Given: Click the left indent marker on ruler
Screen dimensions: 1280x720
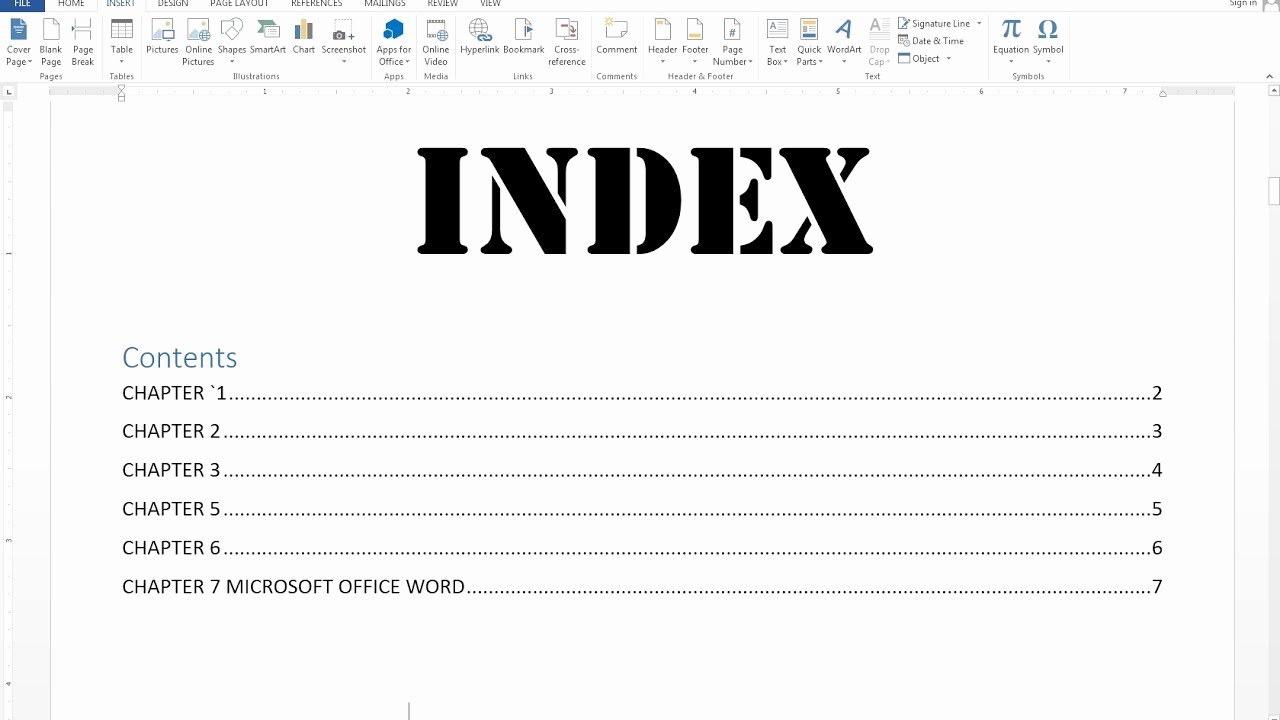Looking at the screenshot, I should pos(122,92).
